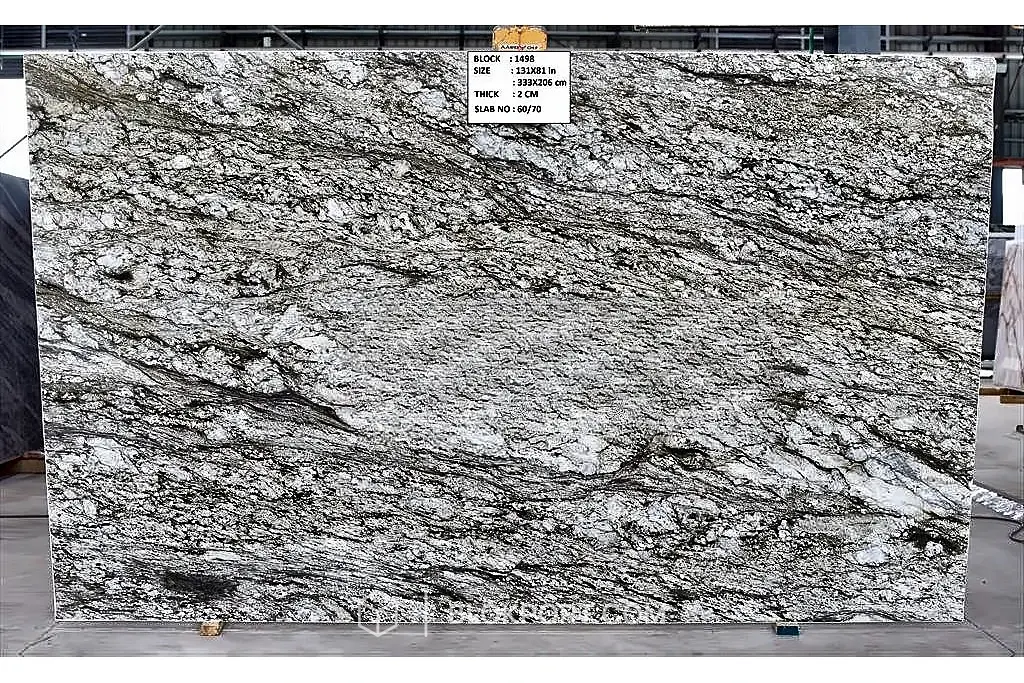Click the blue support block under slab
This screenshot has height=683, width=1024.
coord(787,630)
